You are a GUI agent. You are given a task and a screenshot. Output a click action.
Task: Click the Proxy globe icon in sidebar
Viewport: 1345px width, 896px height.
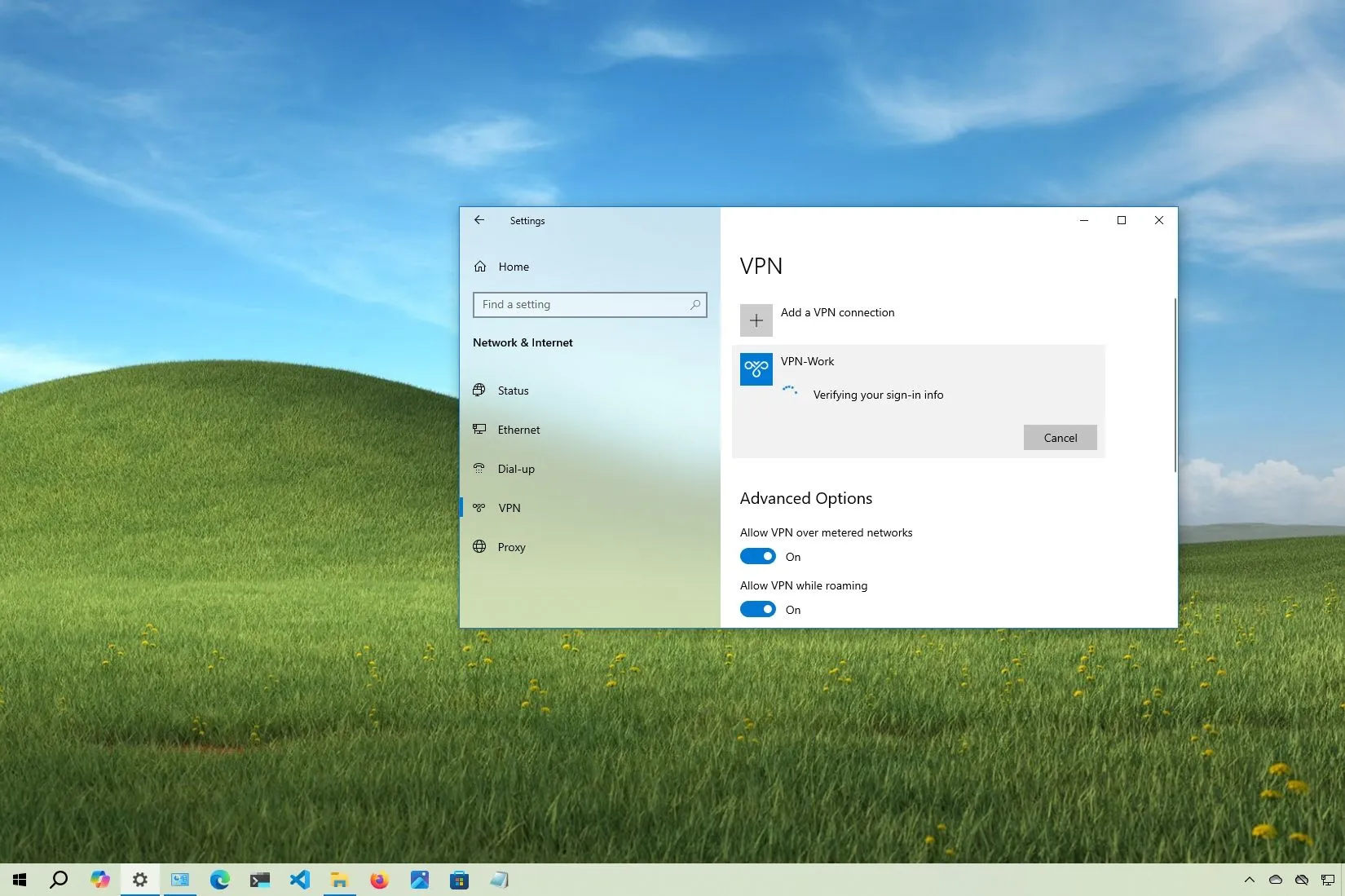pyautogui.click(x=479, y=546)
